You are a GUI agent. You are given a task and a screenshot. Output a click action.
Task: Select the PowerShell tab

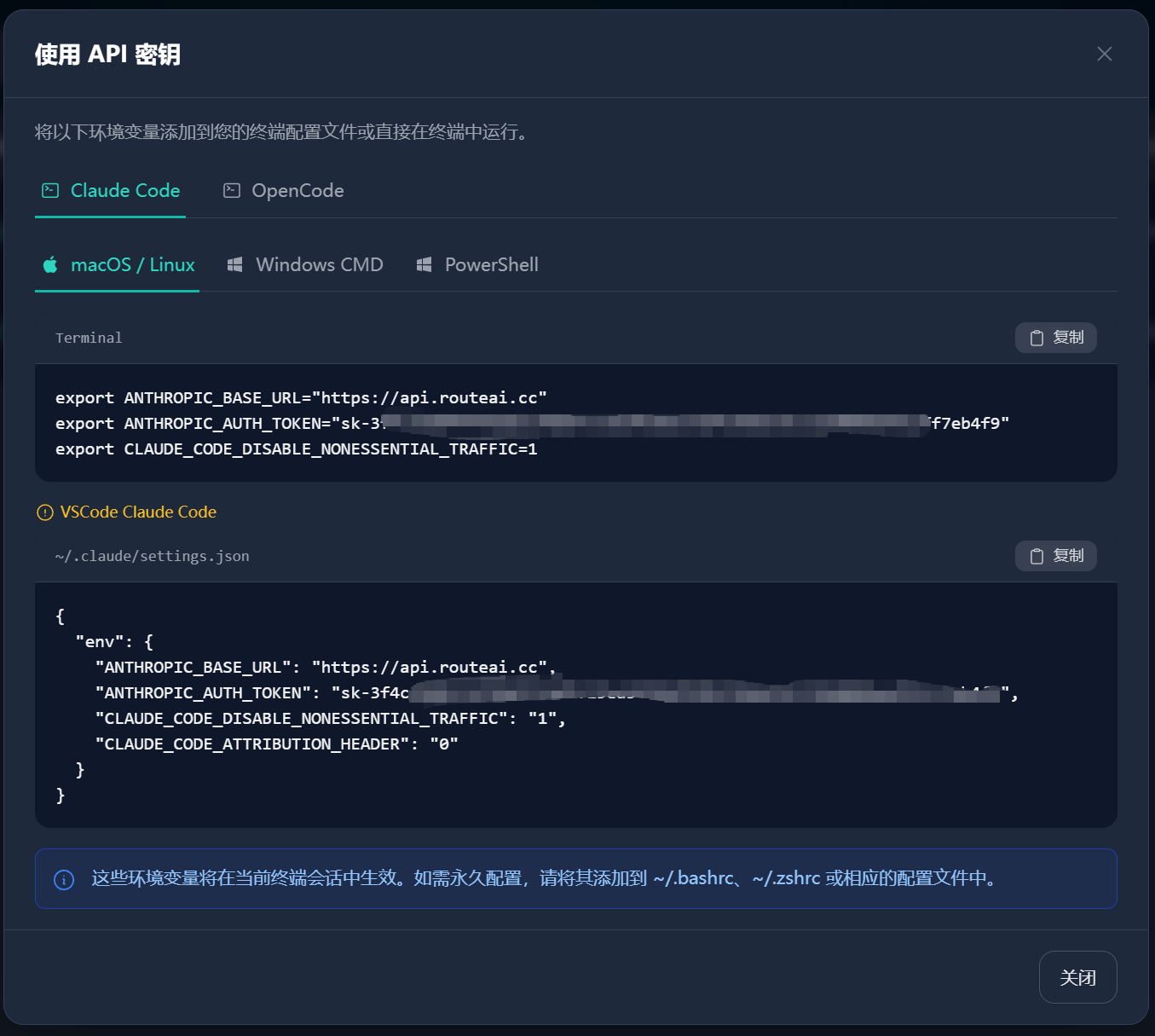477,265
